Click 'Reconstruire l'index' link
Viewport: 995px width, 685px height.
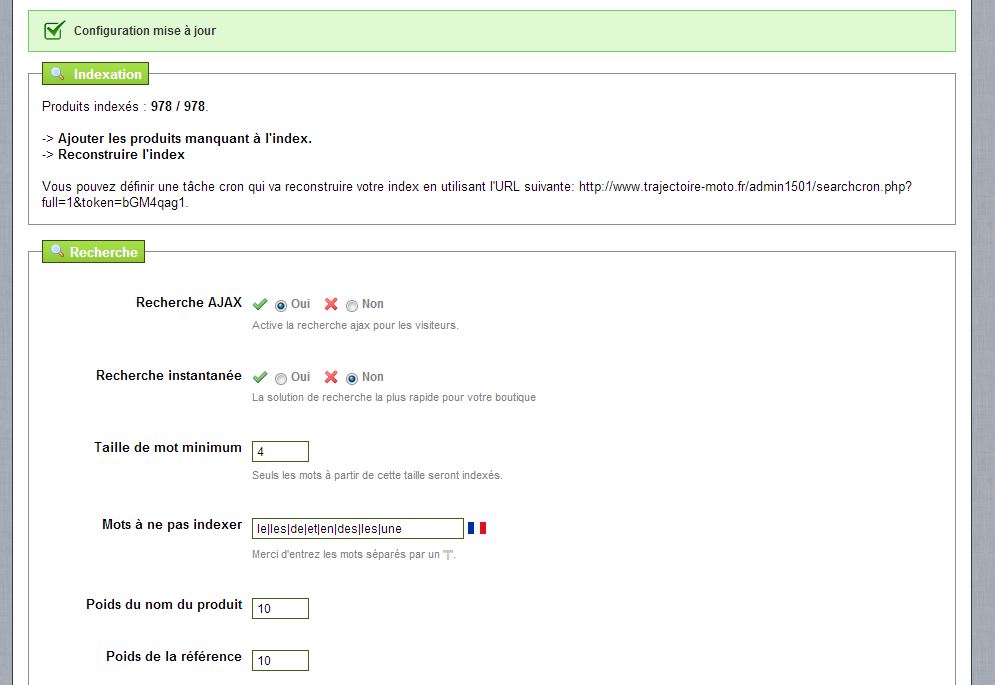click(121, 154)
